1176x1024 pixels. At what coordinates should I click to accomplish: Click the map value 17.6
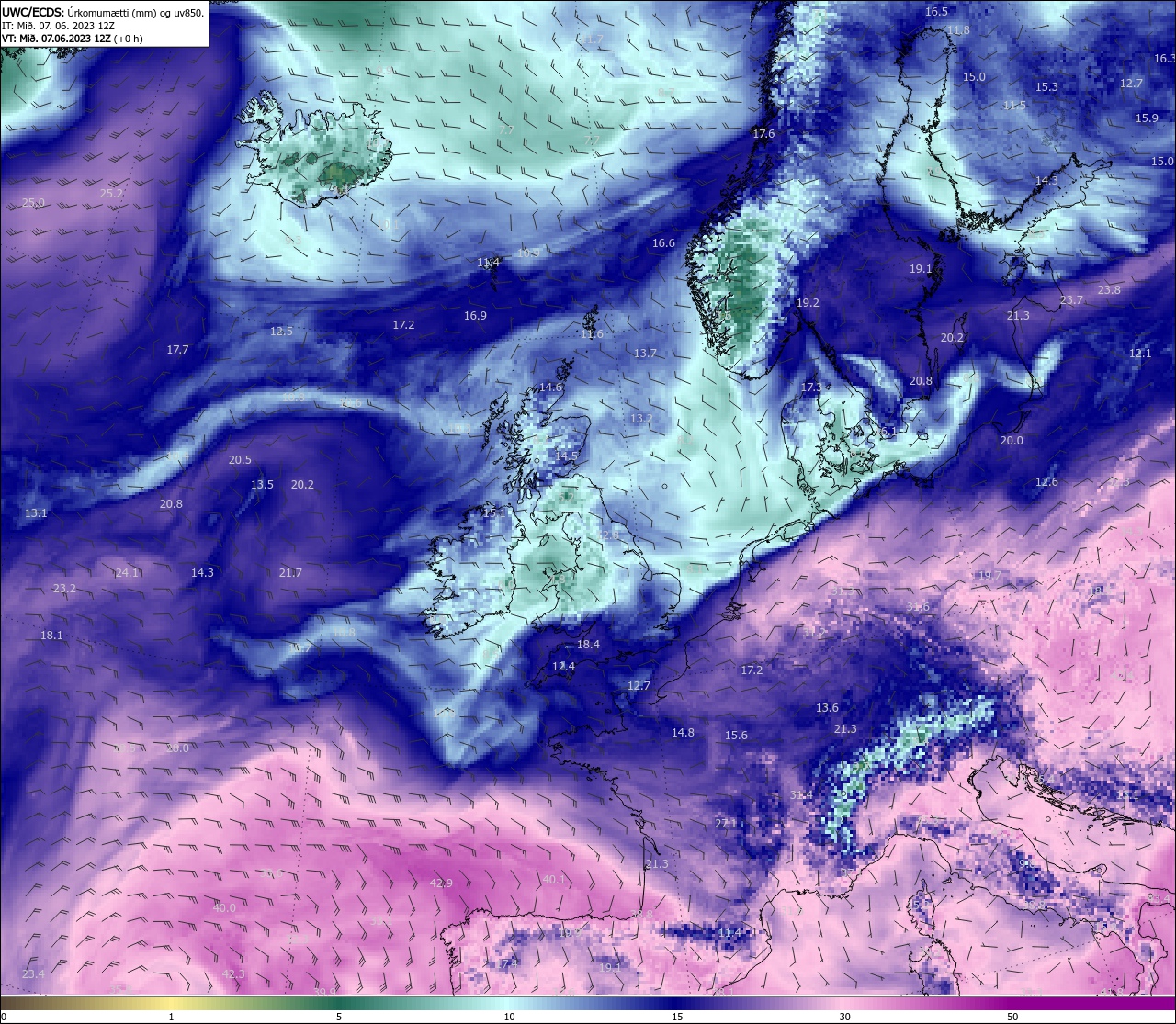click(x=763, y=134)
